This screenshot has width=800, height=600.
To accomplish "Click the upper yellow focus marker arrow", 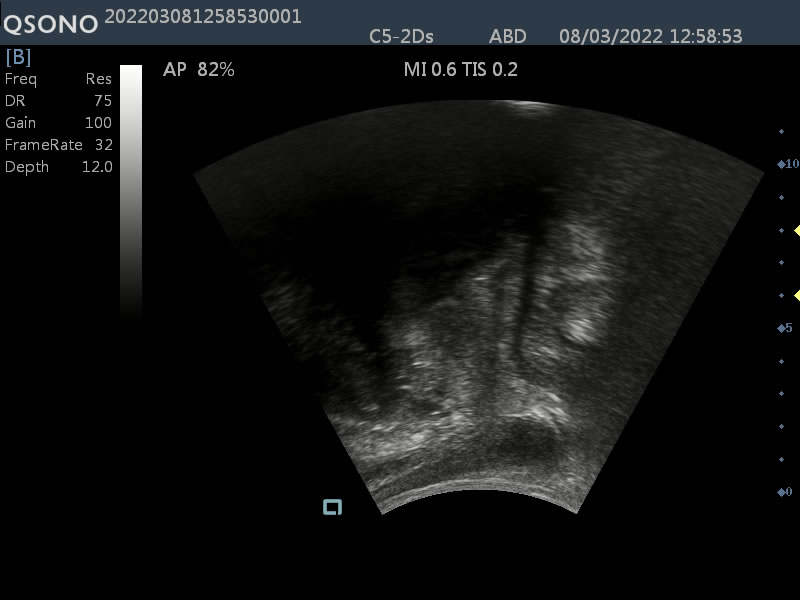I will 797,231.
